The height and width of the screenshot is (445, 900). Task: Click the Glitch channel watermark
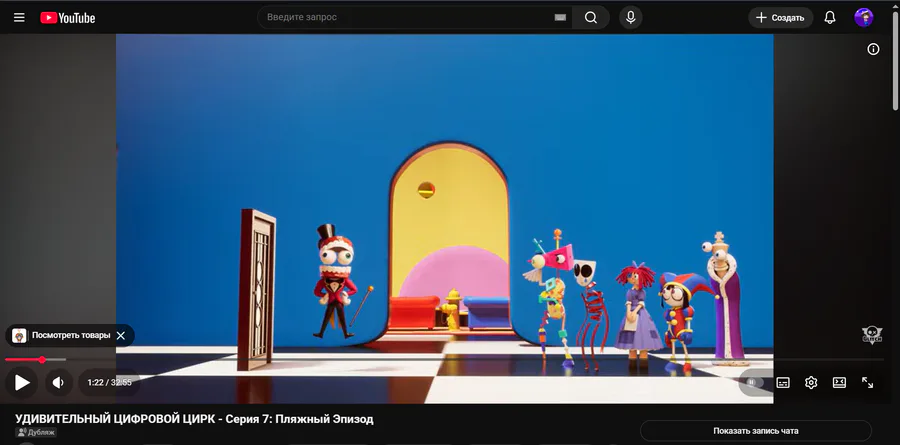click(872, 335)
